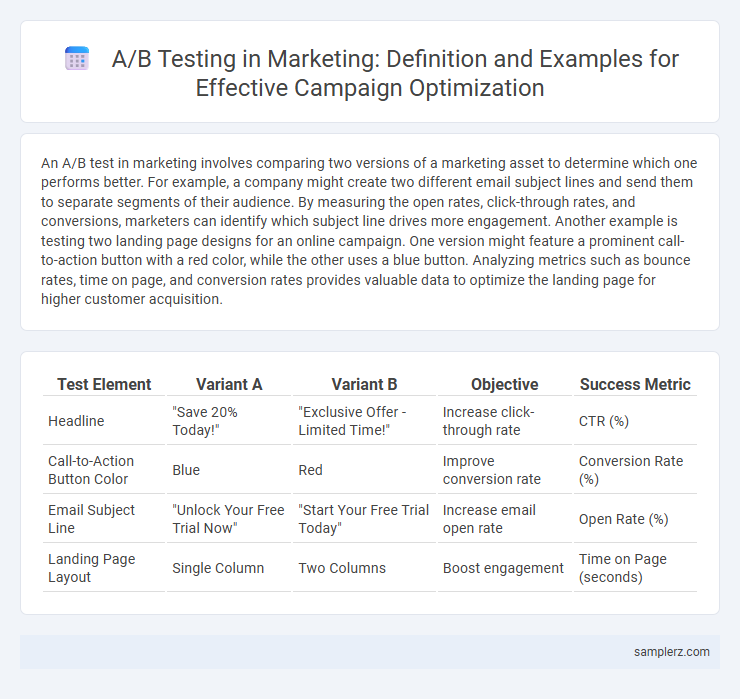Click the '"Save 20% Today!"' cell

coord(229,421)
